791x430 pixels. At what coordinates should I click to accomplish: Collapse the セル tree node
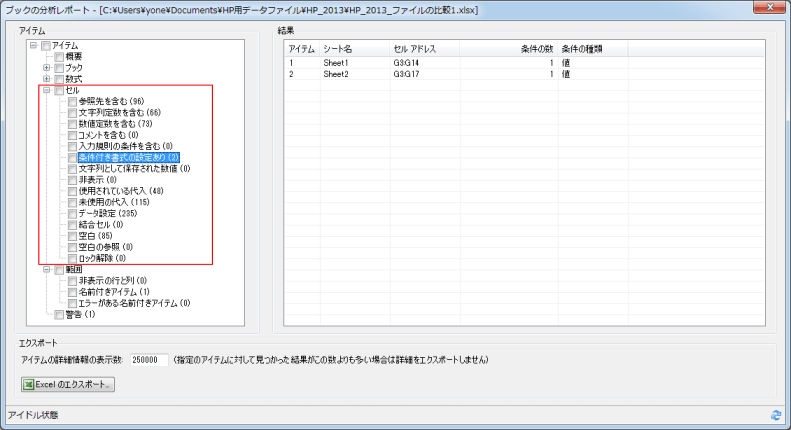[46, 90]
